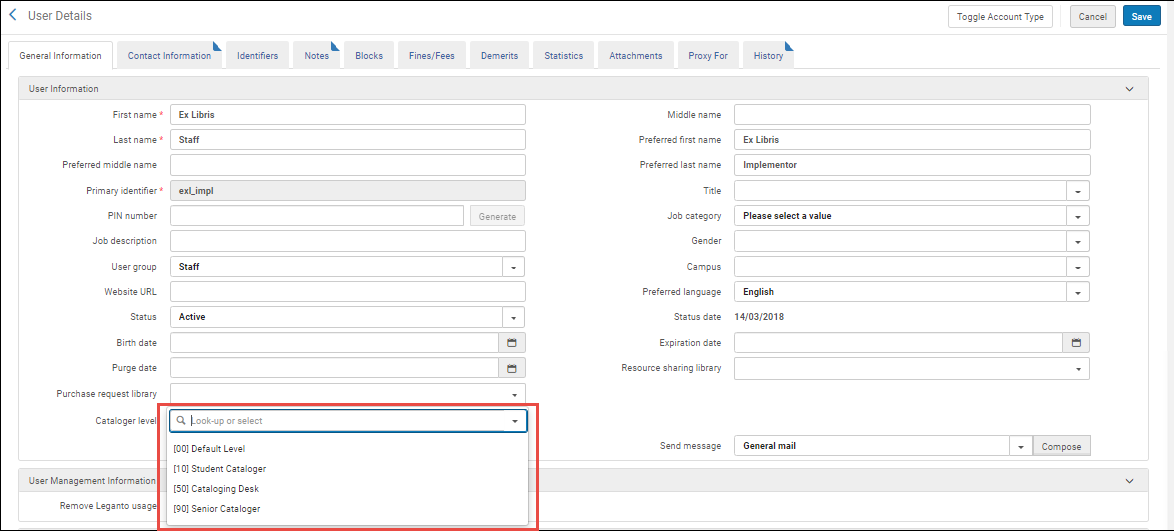Viewport: 1174px width, 531px height.
Task: Click the Birth date input field
Action: (335, 343)
